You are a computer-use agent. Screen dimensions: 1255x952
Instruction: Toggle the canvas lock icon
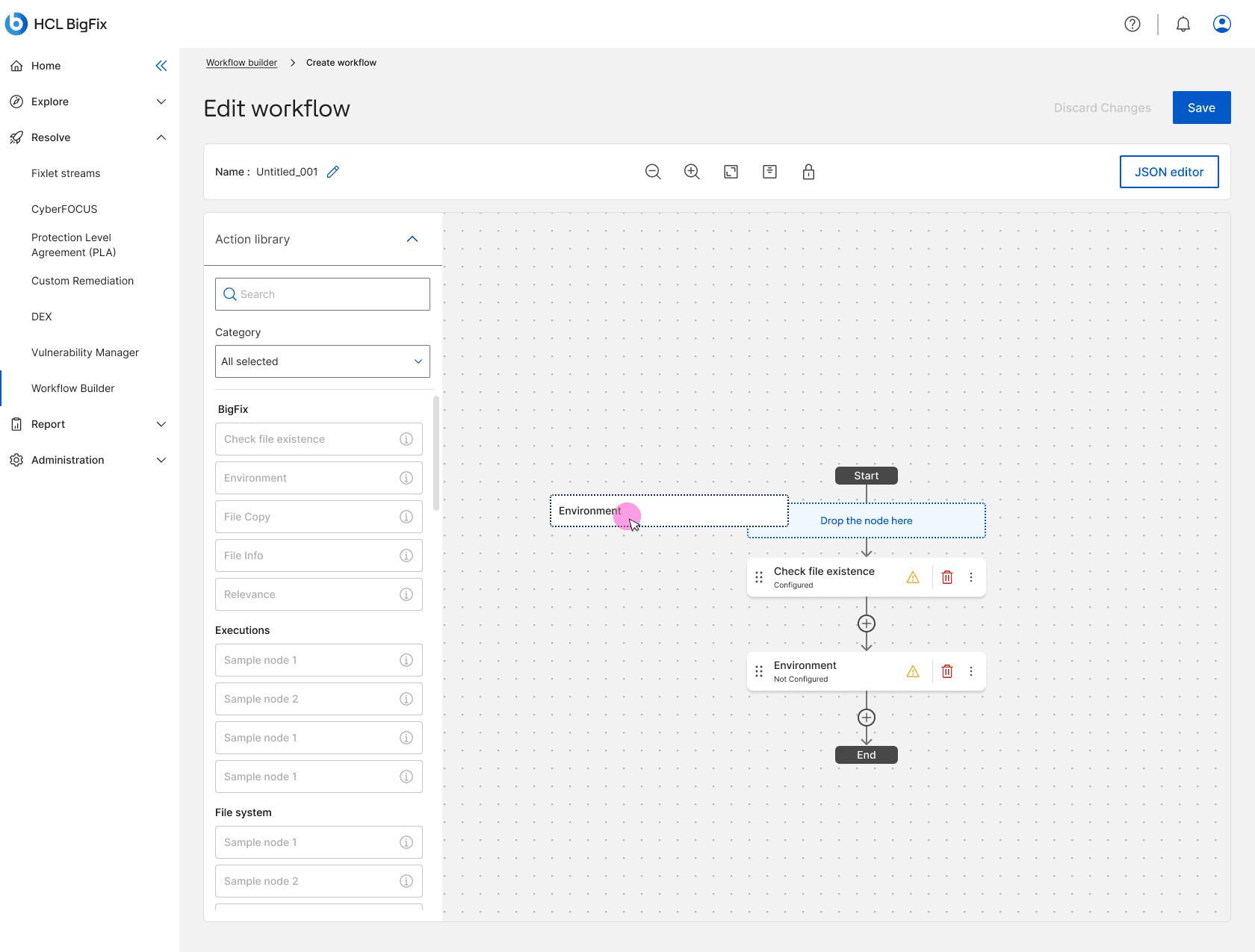(808, 172)
